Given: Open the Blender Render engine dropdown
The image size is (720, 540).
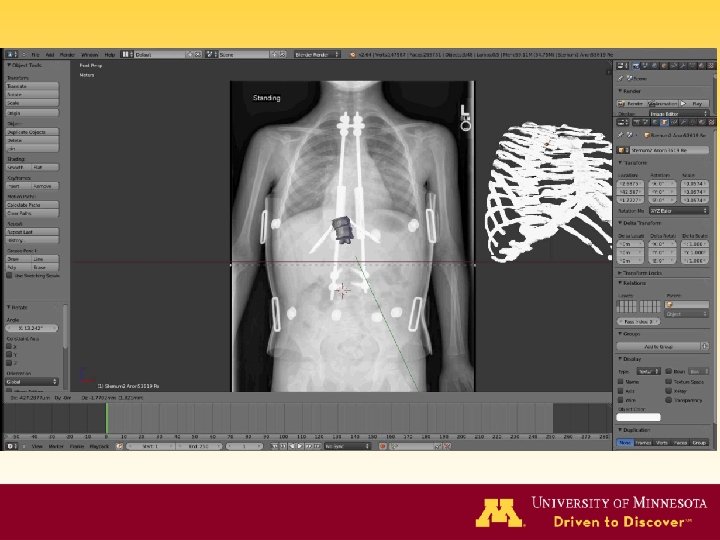Looking at the screenshot, I should click(x=317, y=54).
